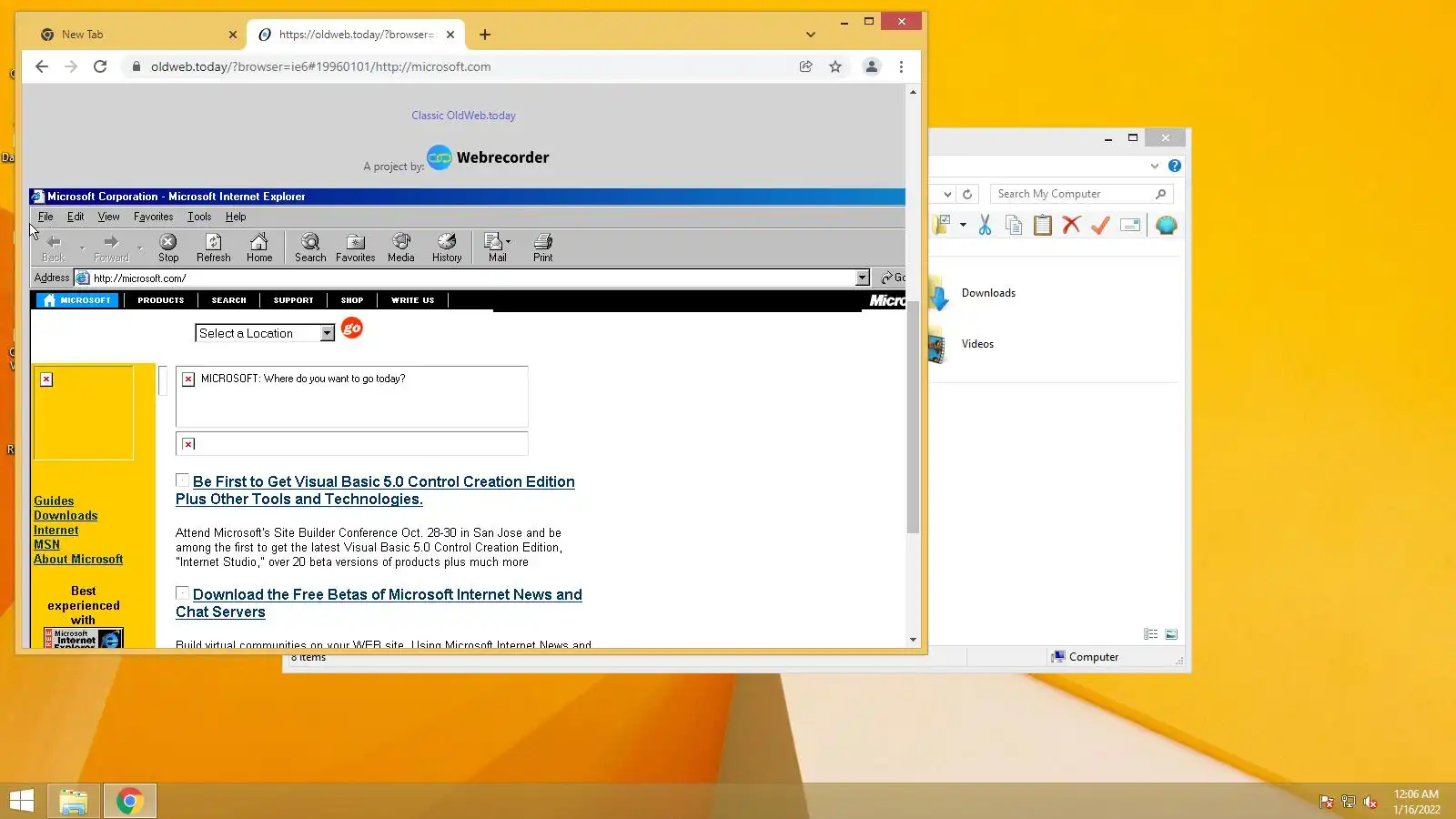Click the IE address field showing microsoft.com

pos(473,278)
